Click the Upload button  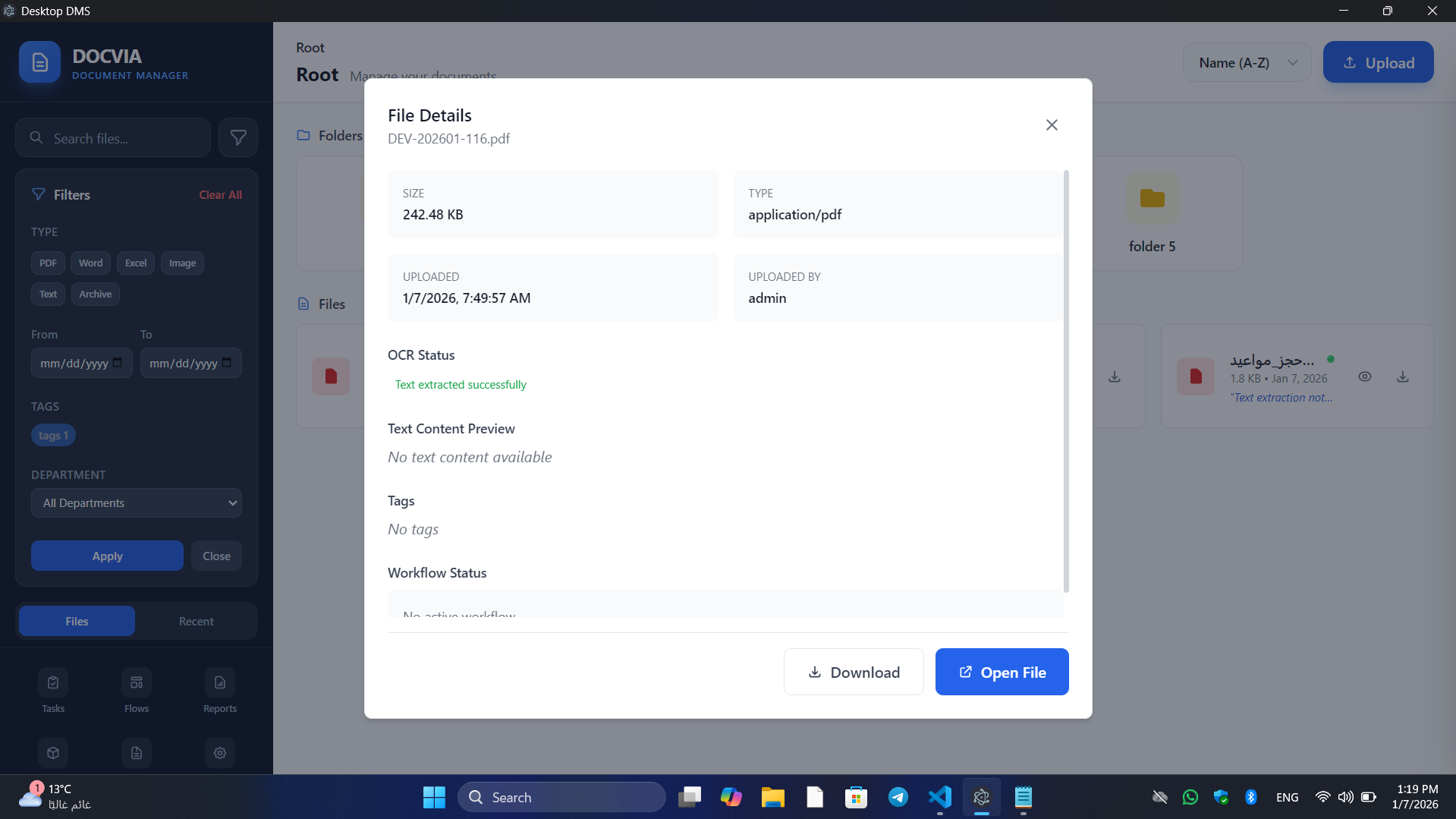pos(1378,62)
